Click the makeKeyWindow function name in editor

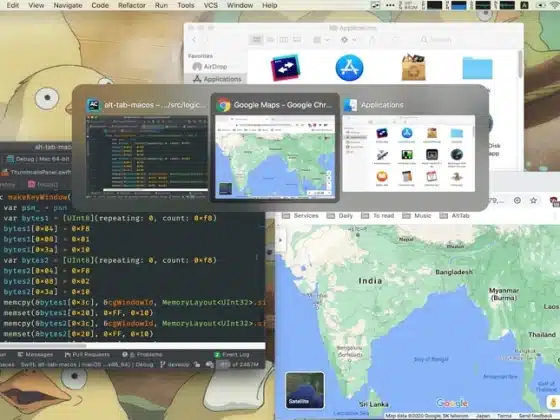tap(38, 197)
